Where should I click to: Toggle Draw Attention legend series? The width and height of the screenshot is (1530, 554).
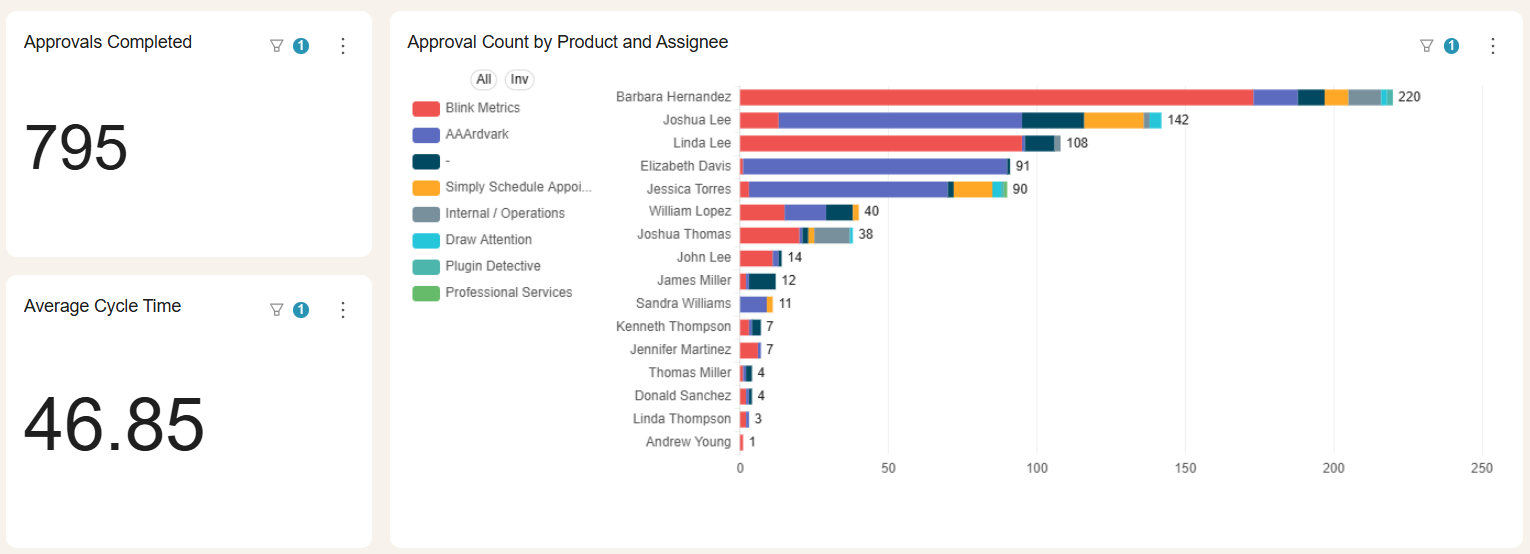488,240
